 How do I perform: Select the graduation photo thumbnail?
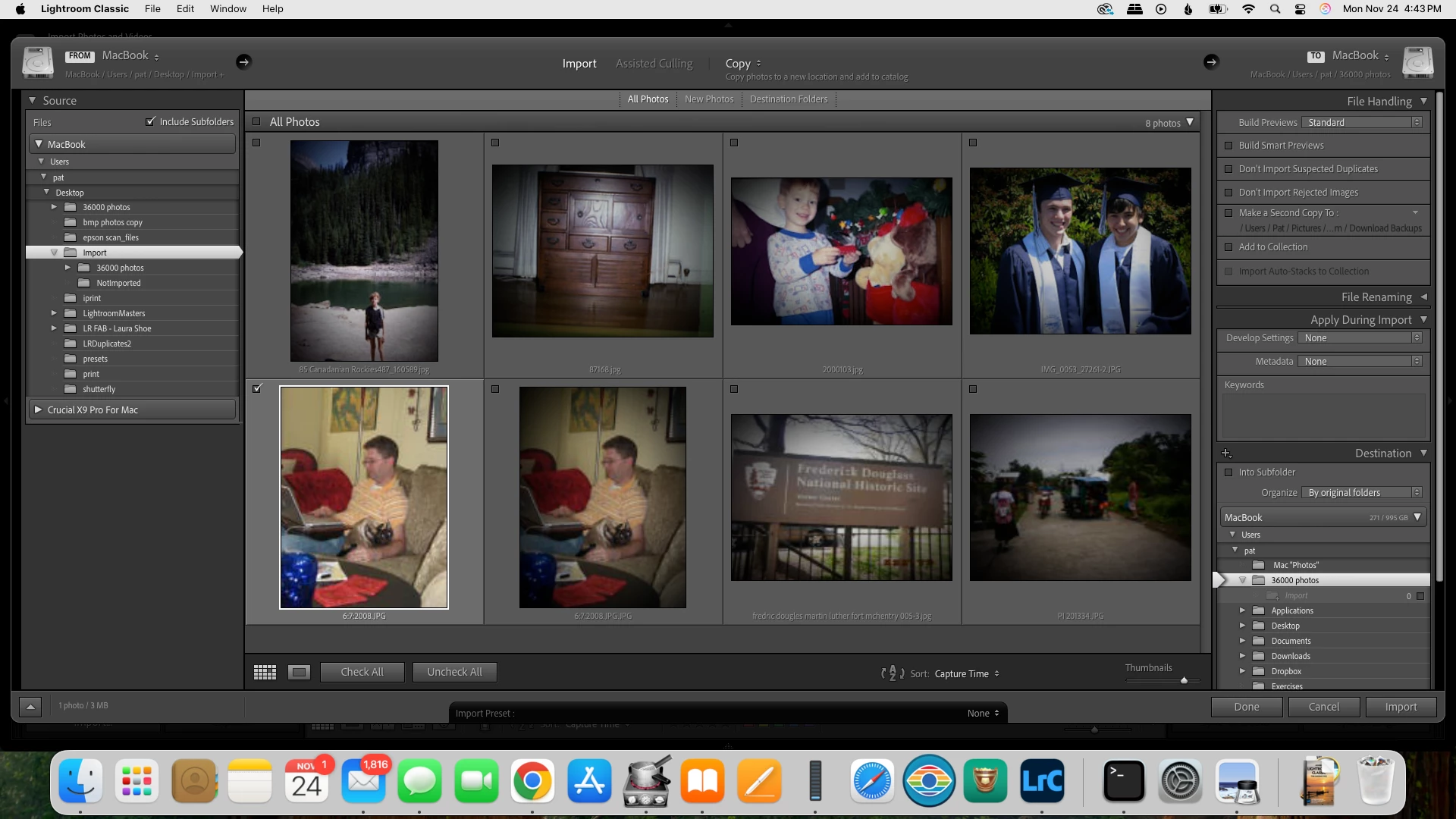click(x=1080, y=251)
